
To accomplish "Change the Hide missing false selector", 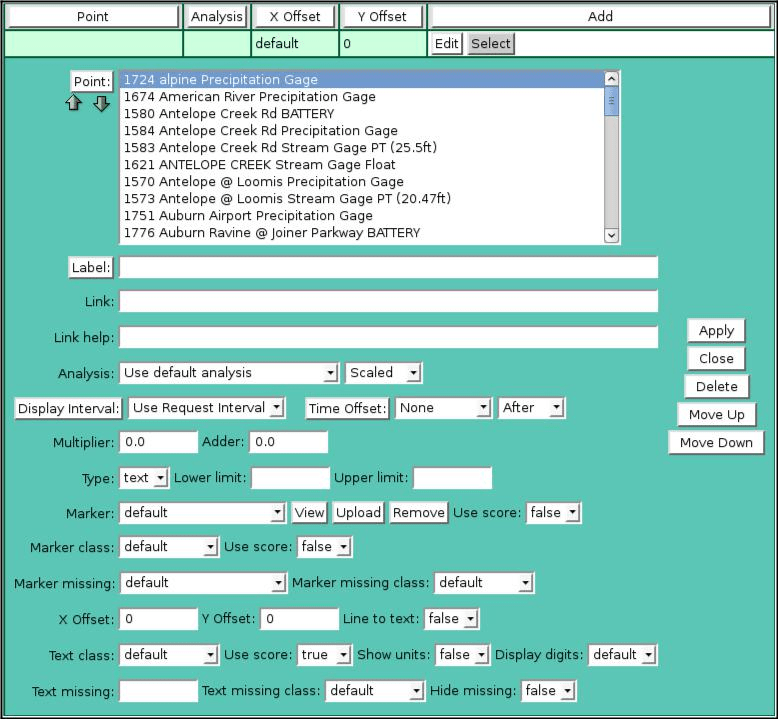I will [x=549, y=691].
